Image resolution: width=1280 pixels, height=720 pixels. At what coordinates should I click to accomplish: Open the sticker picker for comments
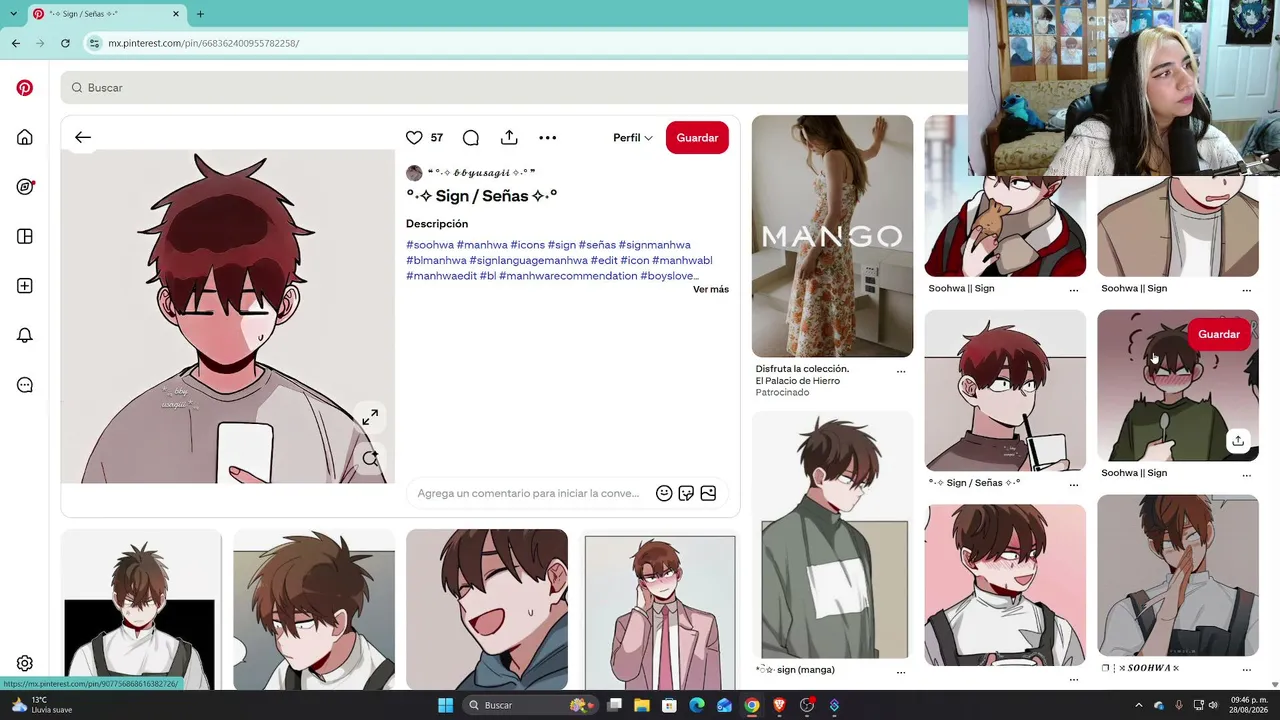(686, 493)
